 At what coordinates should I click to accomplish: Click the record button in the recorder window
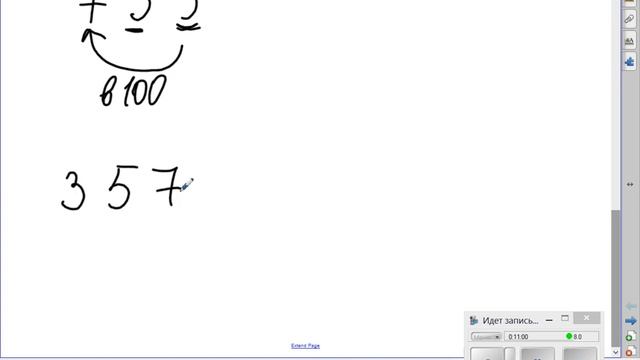[x=487, y=354]
